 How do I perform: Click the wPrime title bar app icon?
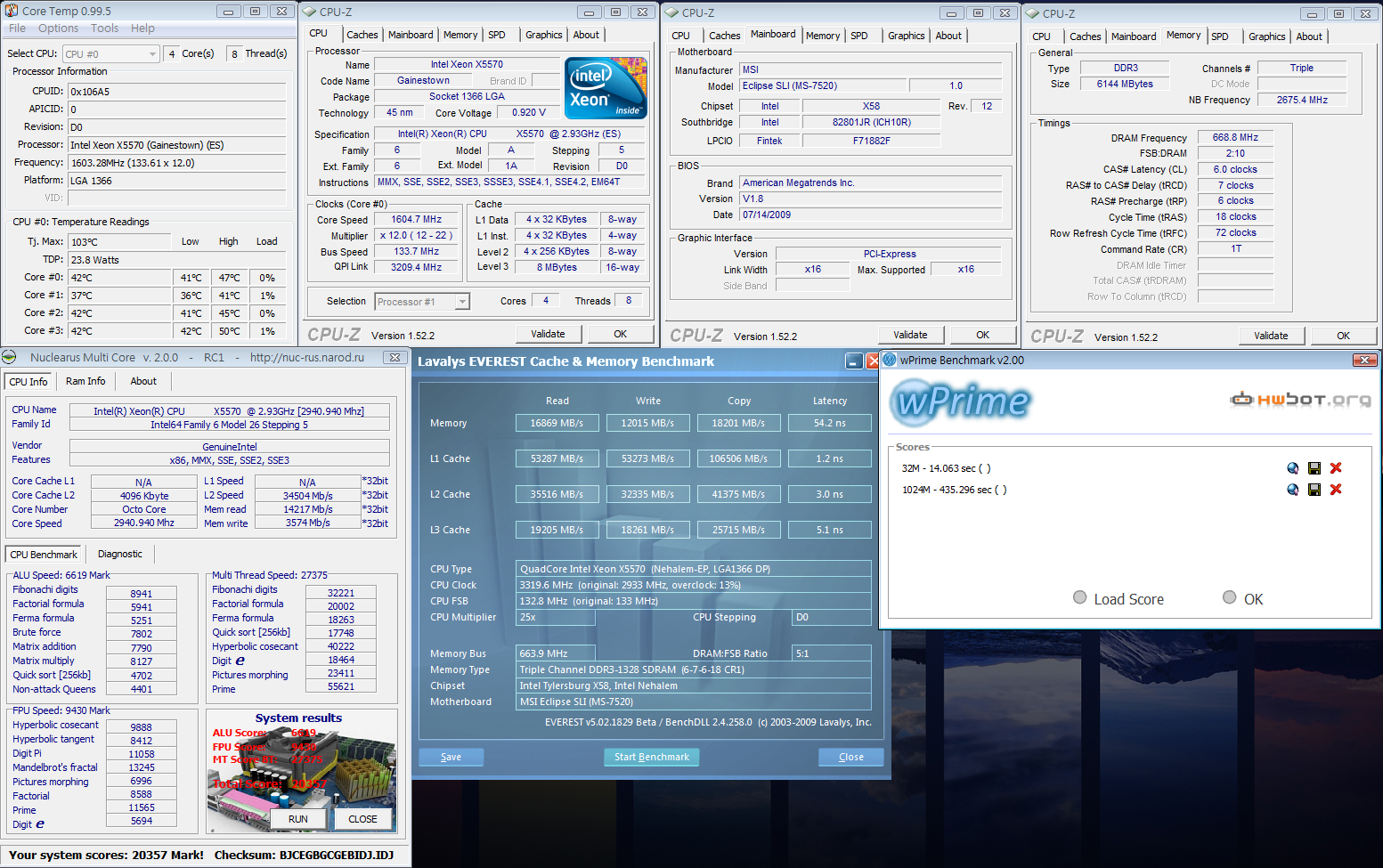coord(890,360)
